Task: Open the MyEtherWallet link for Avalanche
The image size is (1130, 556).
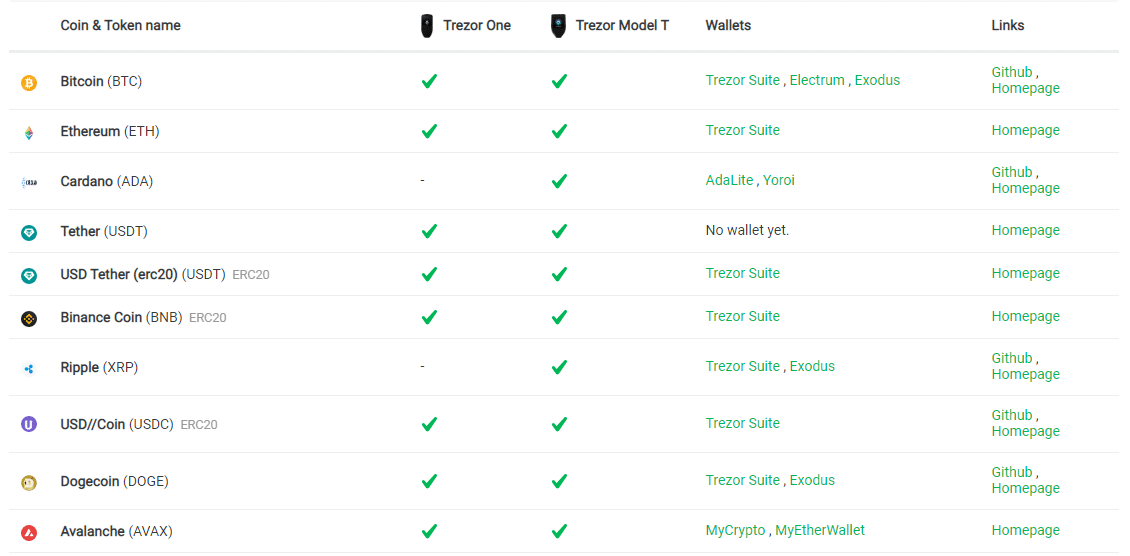Action: tap(820, 531)
